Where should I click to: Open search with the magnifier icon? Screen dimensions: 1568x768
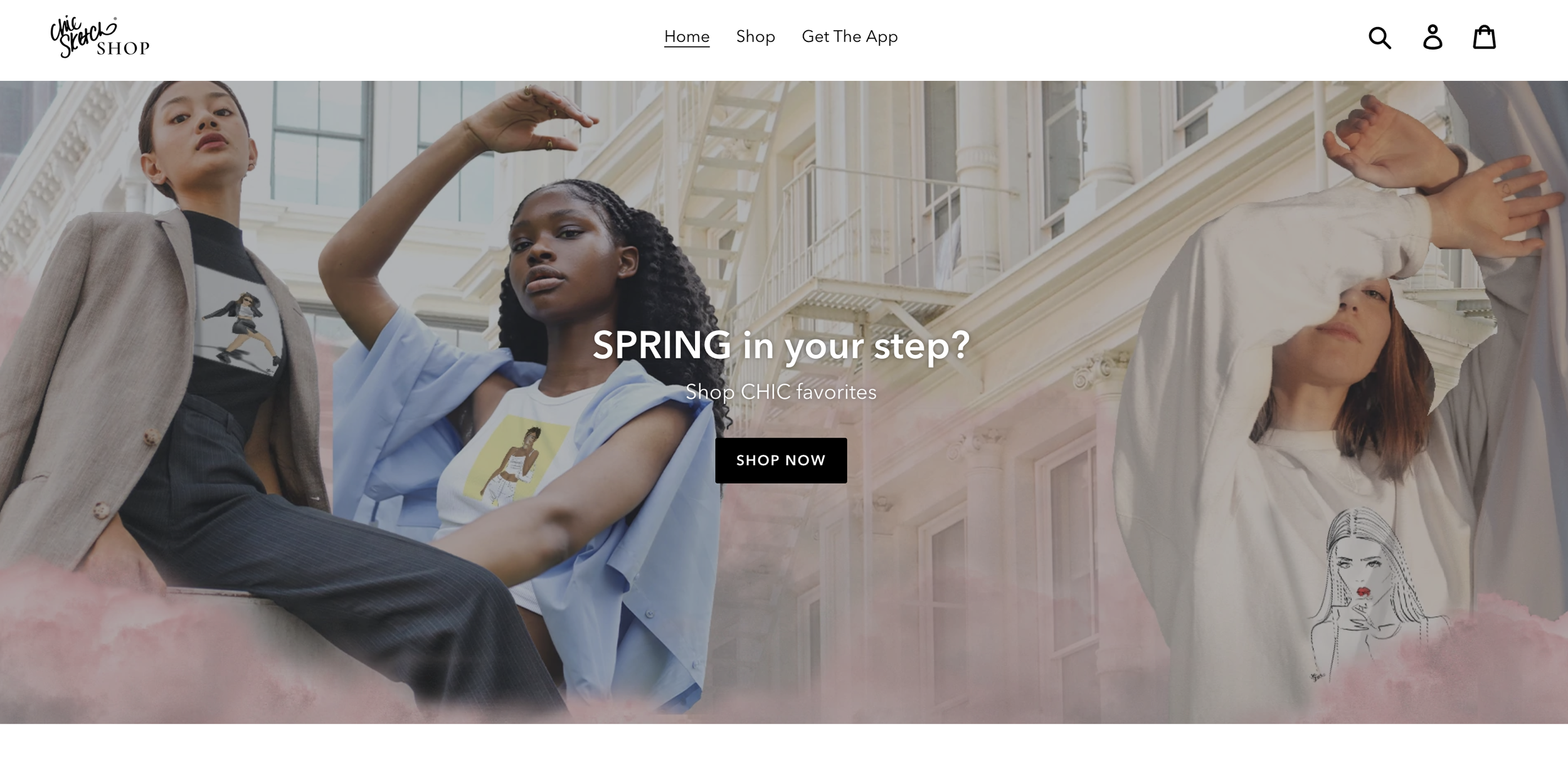pyautogui.click(x=1379, y=38)
